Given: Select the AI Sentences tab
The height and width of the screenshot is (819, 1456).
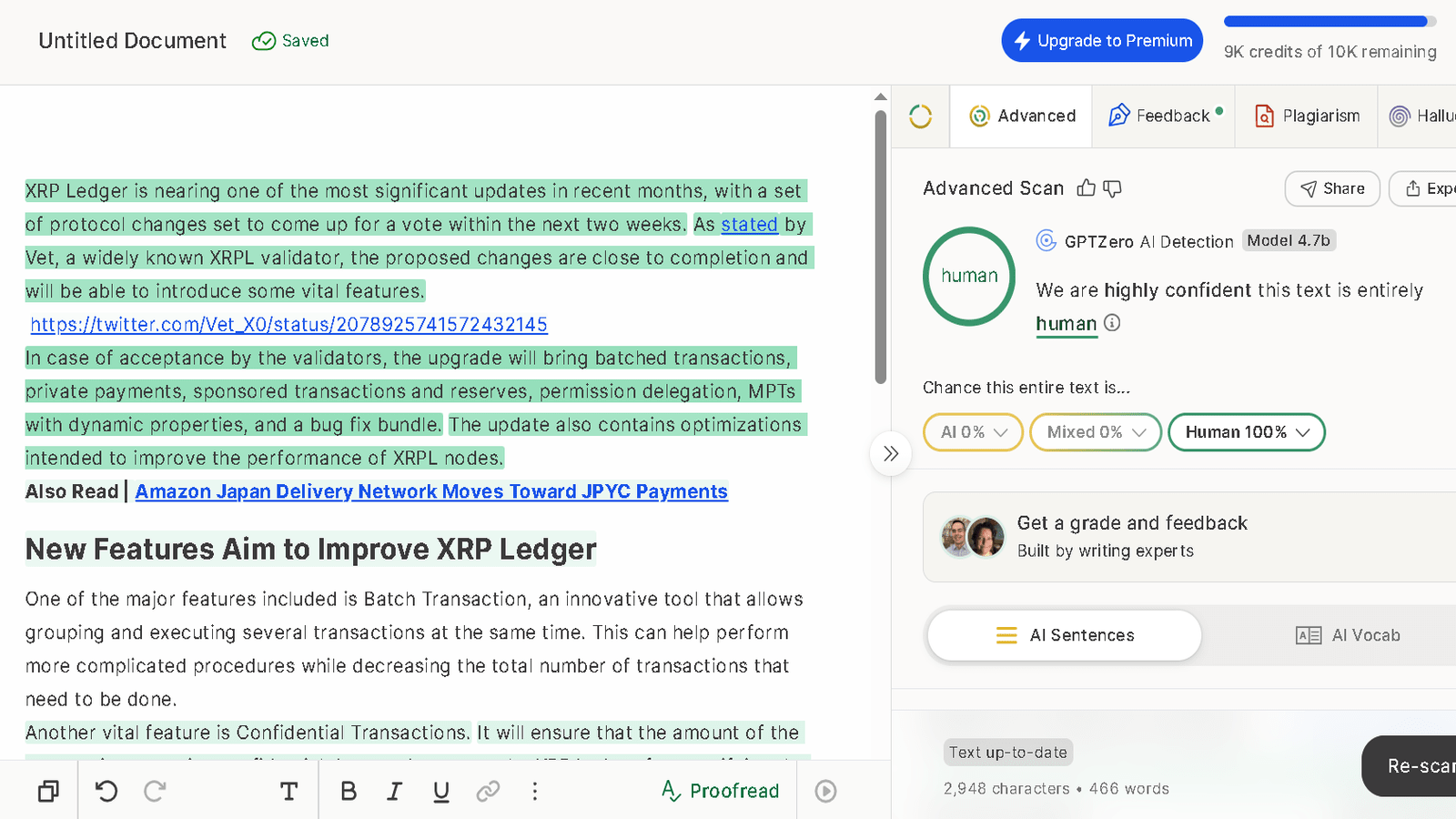Looking at the screenshot, I should (x=1065, y=635).
